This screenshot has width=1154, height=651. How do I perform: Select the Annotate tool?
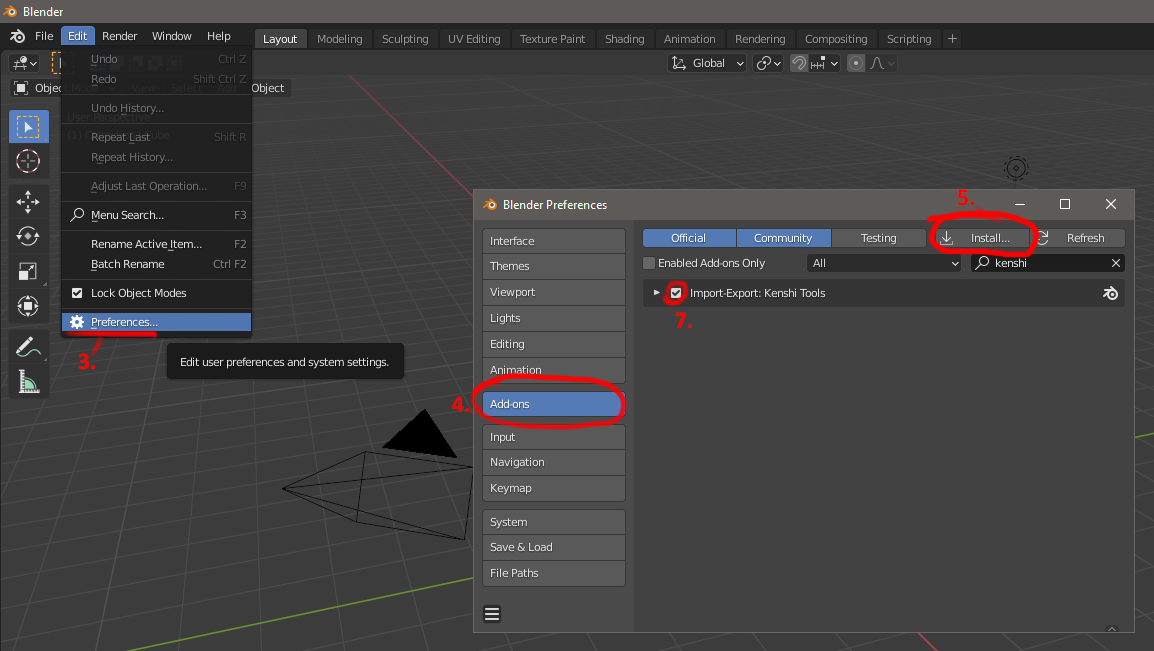click(28, 346)
